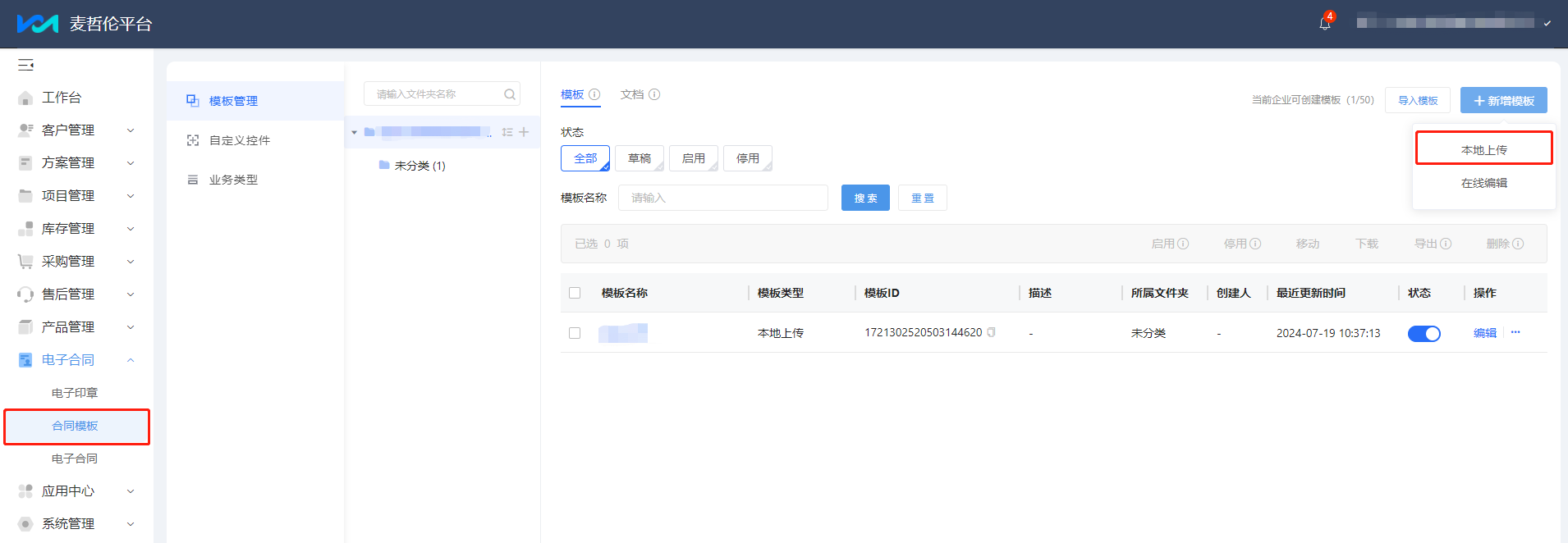The image size is (1568, 543).
Task: Add a new folder with plus icon
Action: 524,132
